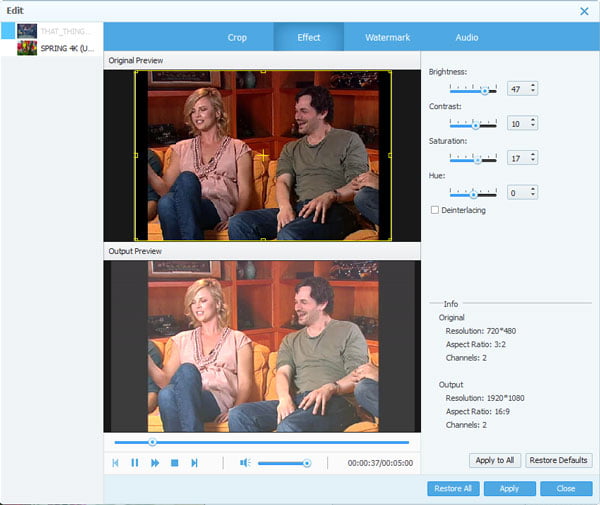This screenshot has height=505, width=600.
Task: Click the right-middle yellow crop handle
Action: [390, 155]
